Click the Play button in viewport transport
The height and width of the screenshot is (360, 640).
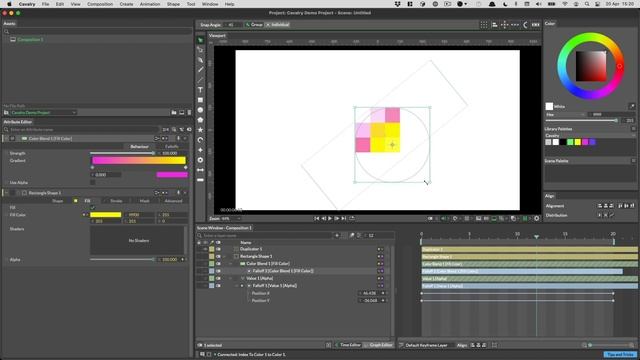point(330,218)
